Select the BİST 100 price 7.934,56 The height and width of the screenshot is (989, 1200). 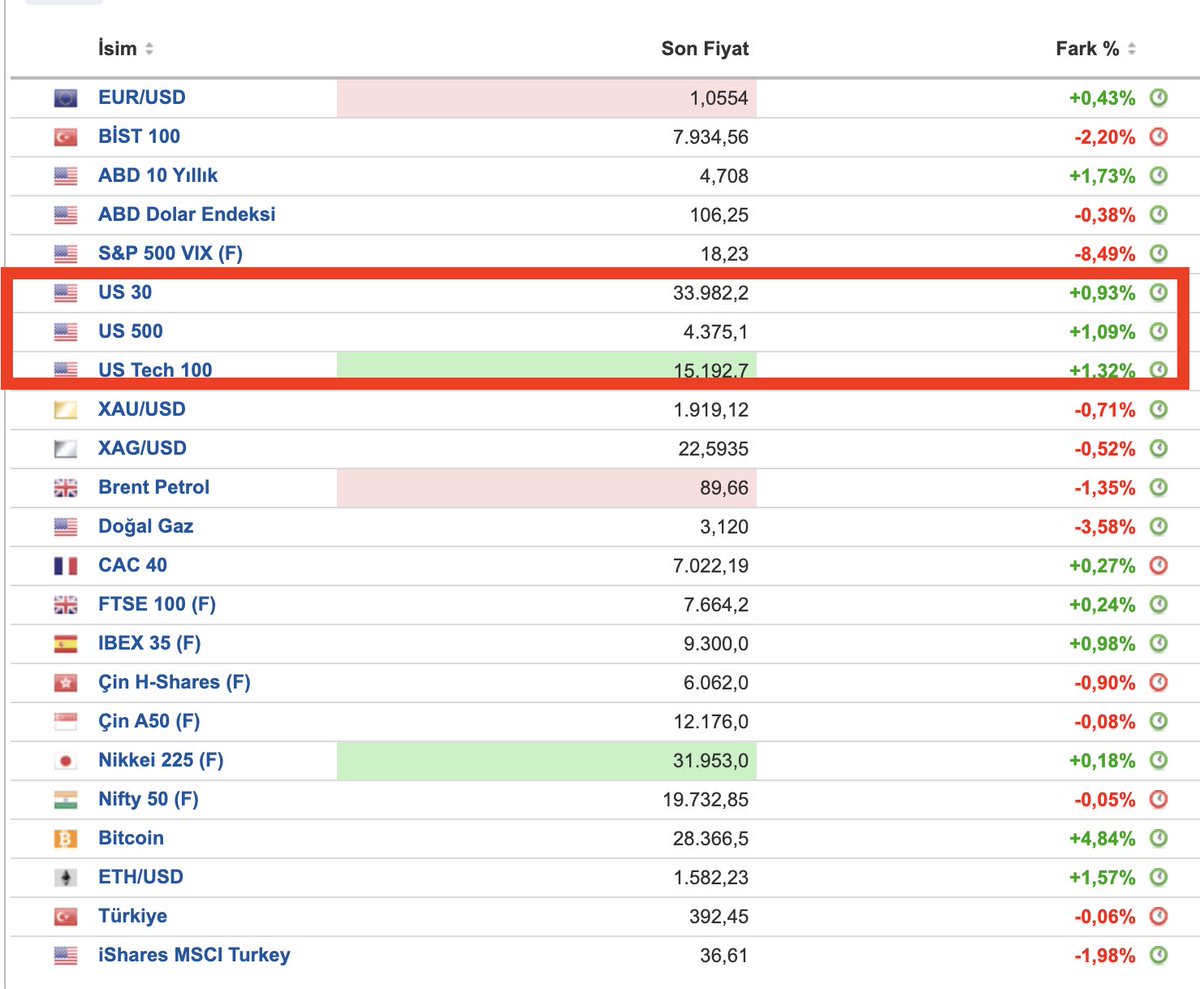tap(711, 137)
